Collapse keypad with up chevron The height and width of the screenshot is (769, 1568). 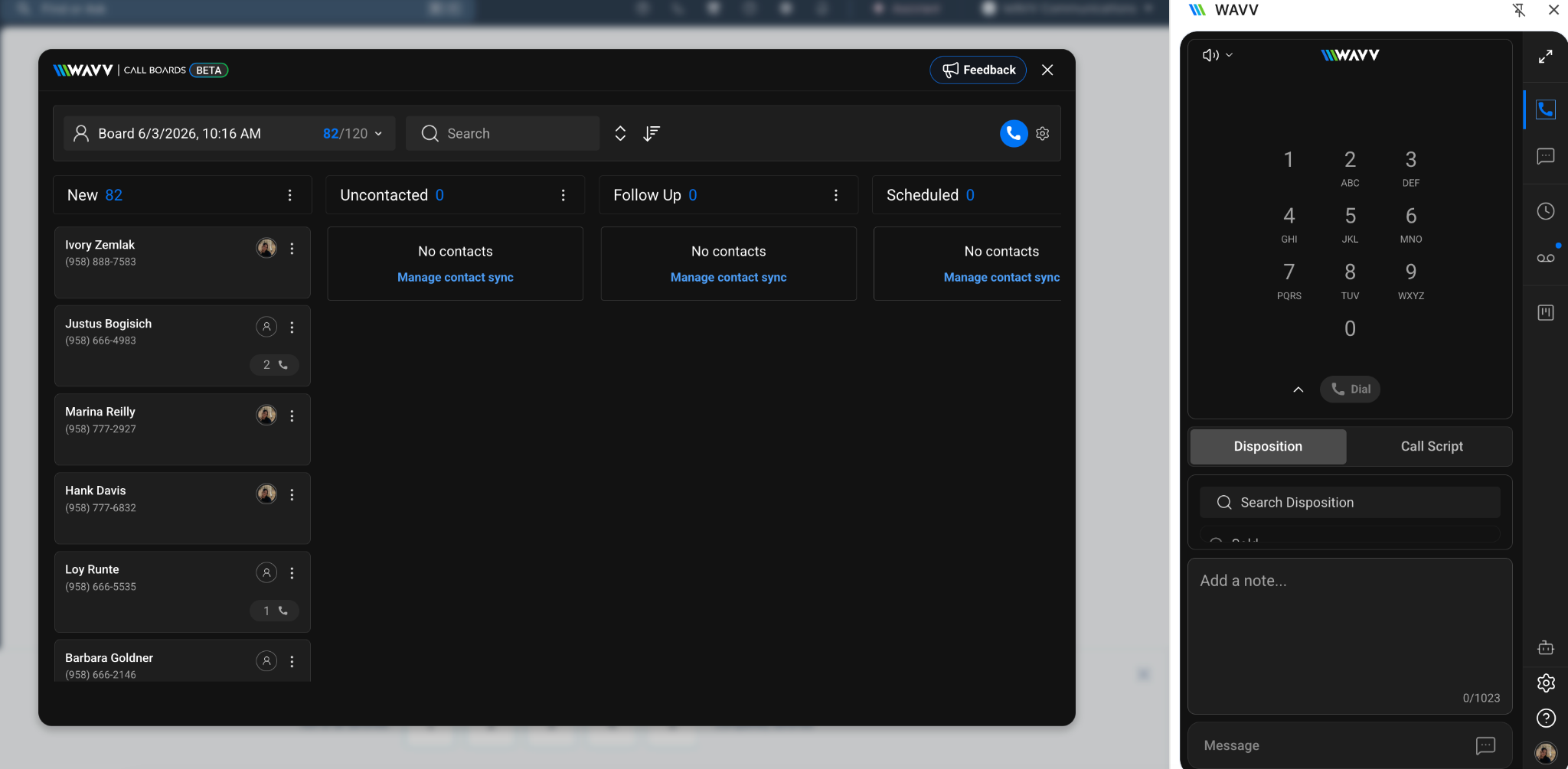coord(1298,389)
